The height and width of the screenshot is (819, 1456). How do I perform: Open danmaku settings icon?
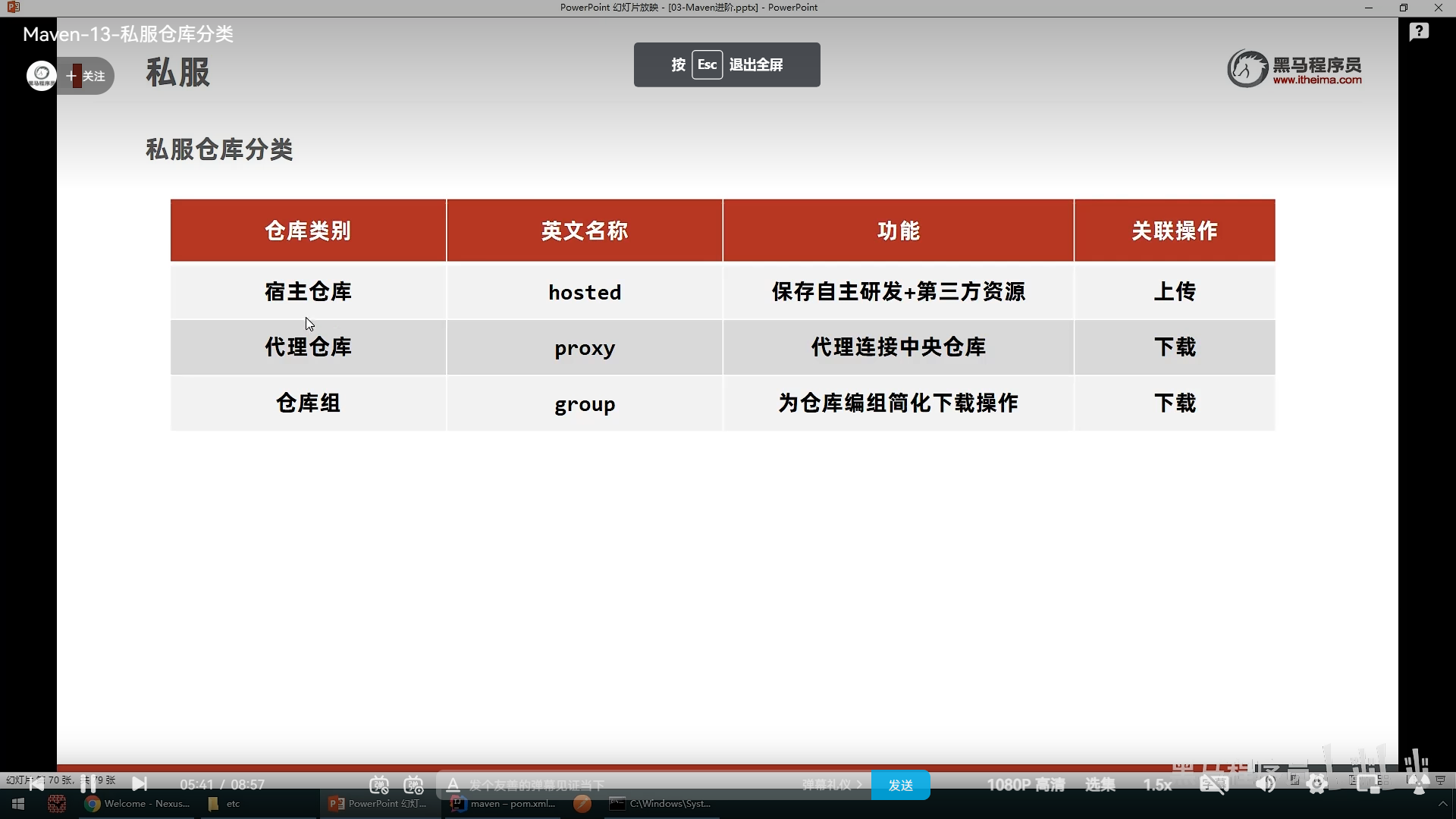(413, 785)
